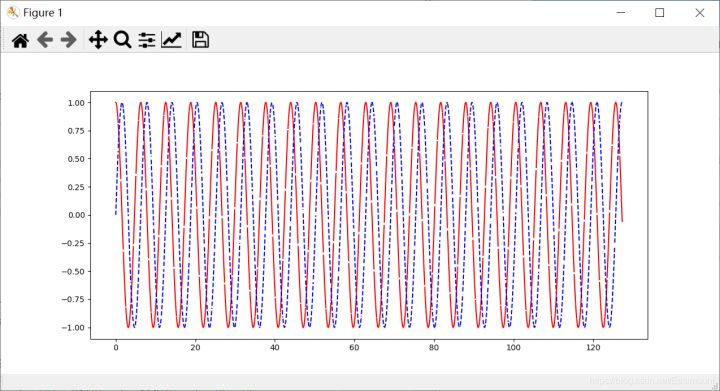Screen dimensions: 720x391
Task: Click the x-axis tick label 120
Action: [593, 348]
